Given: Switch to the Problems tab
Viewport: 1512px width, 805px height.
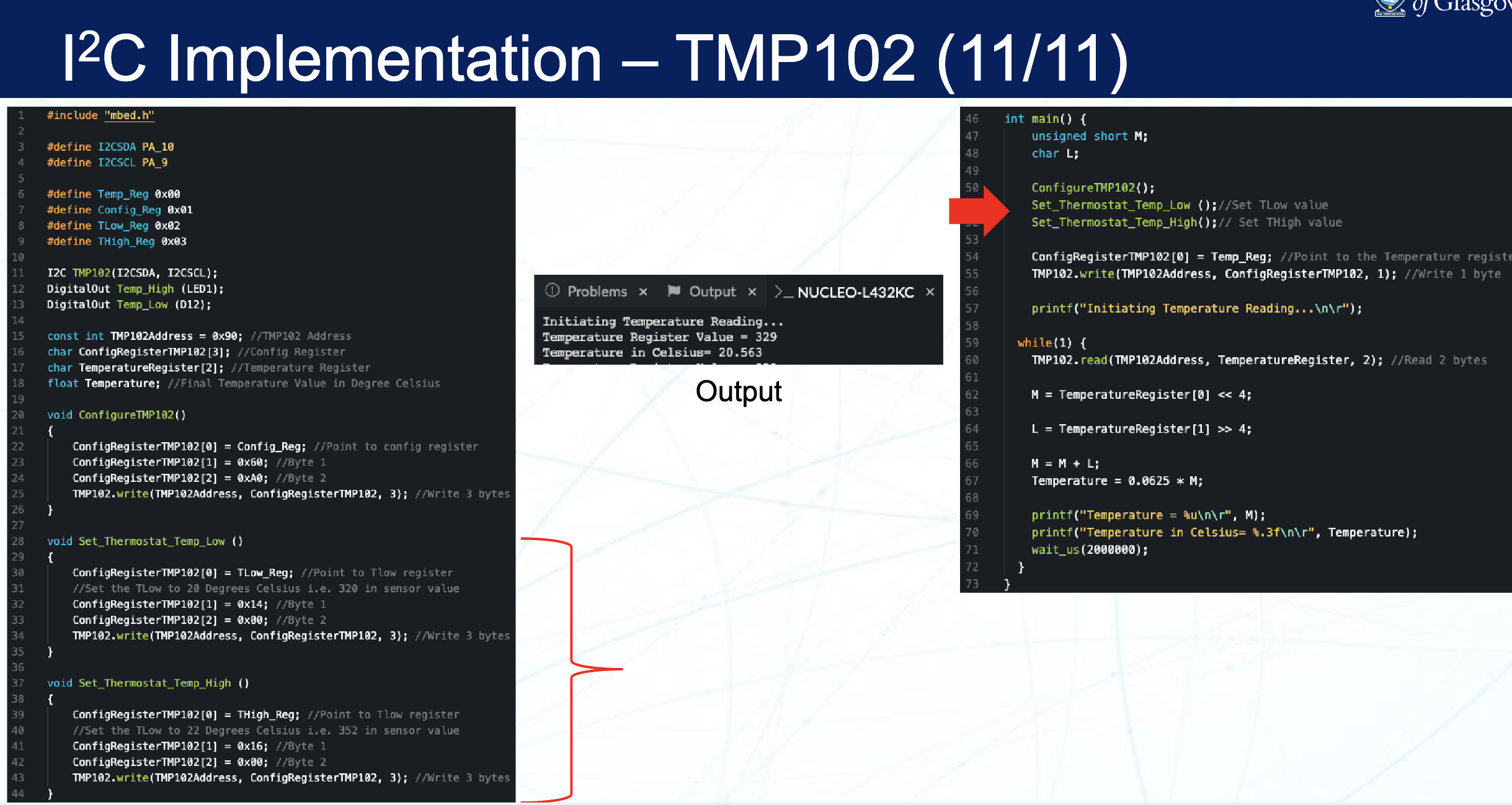Looking at the screenshot, I should point(597,291).
